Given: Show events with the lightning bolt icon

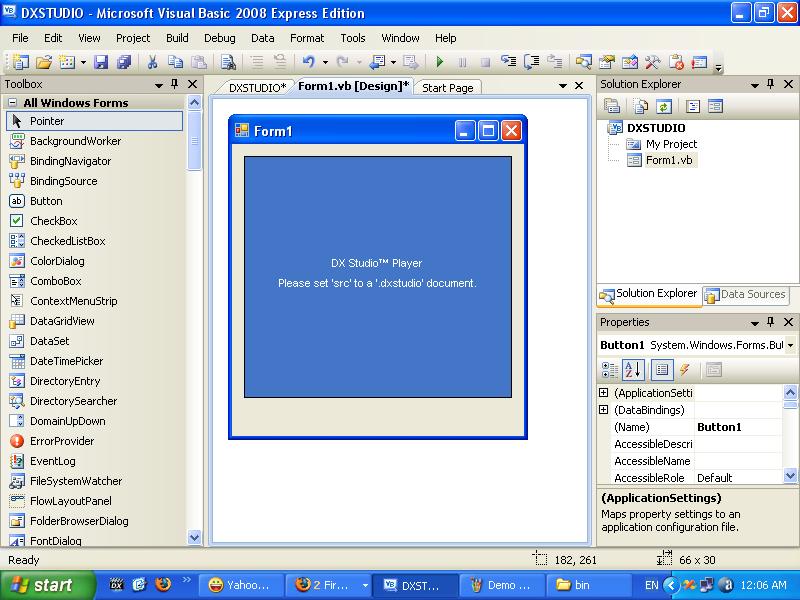Looking at the screenshot, I should pyautogui.click(x=684, y=369).
